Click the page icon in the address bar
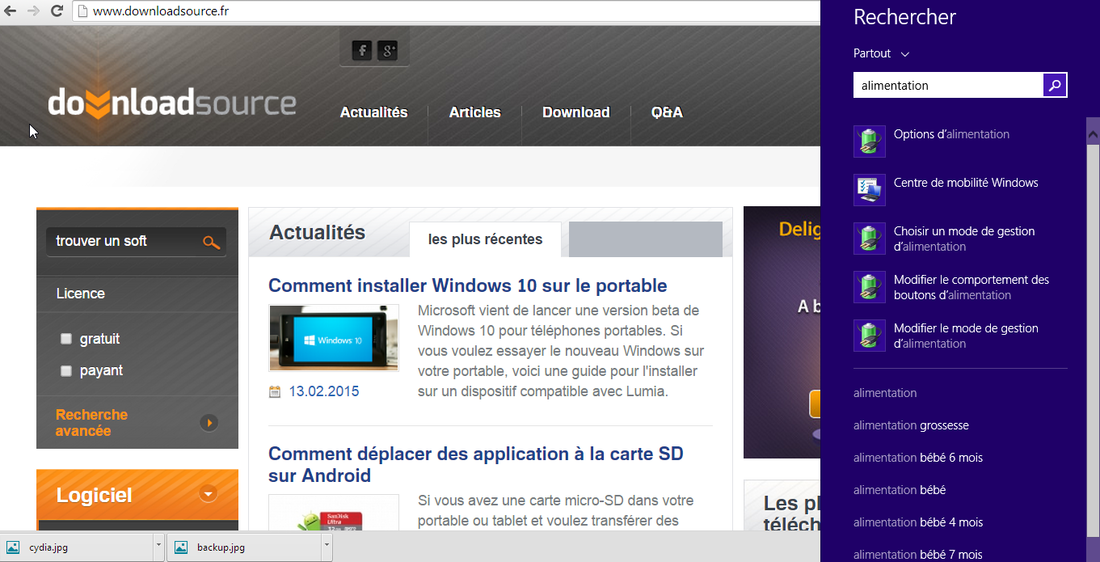The width and height of the screenshot is (1100, 562). [x=82, y=11]
